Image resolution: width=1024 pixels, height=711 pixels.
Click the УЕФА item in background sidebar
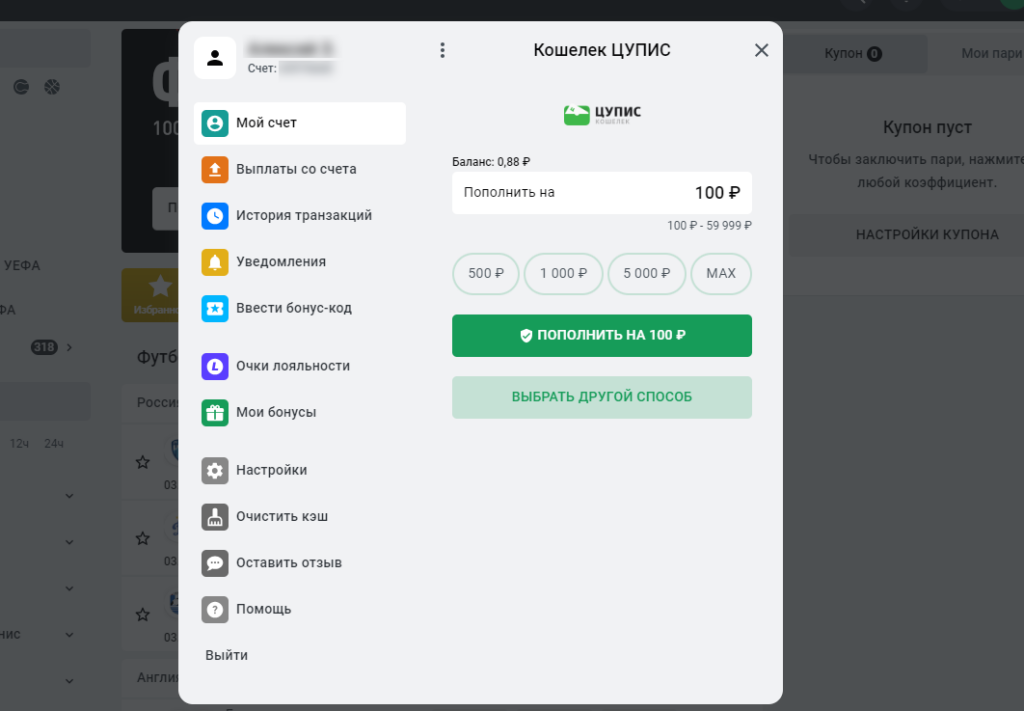click(22, 266)
